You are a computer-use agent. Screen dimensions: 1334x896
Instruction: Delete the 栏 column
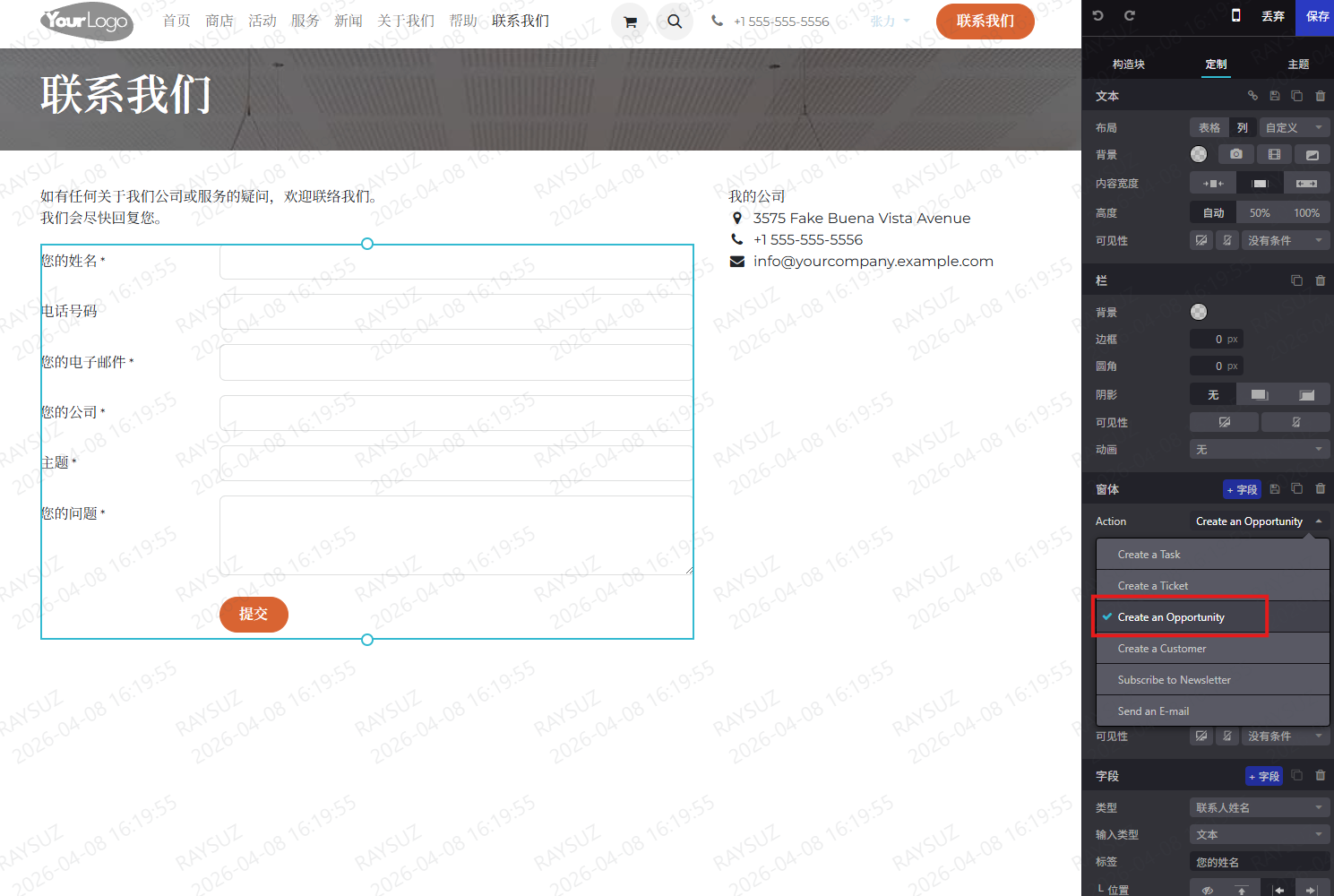click(1320, 280)
